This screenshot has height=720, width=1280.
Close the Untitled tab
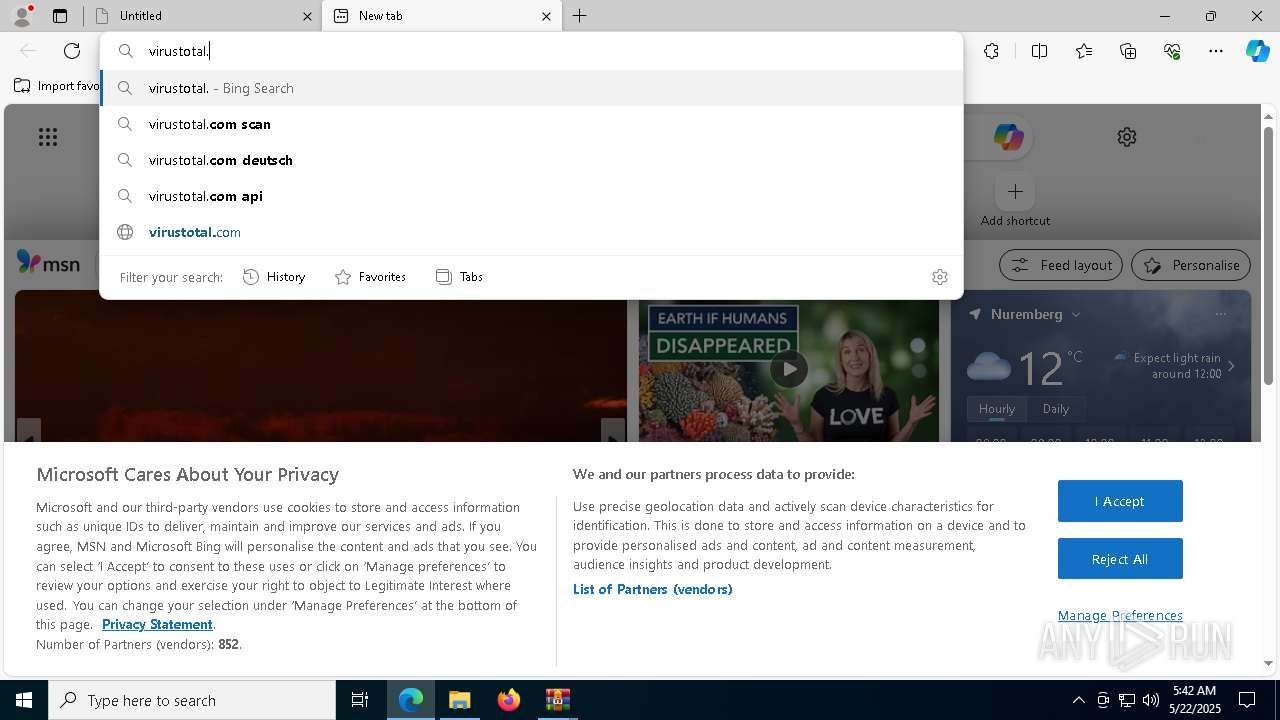click(307, 16)
